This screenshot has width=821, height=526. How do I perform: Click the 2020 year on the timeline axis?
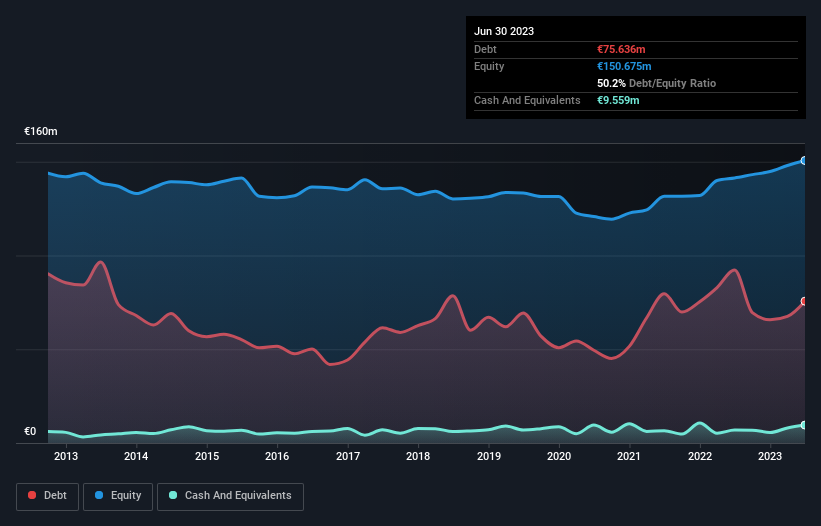pyautogui.click(x=559, y=457)
